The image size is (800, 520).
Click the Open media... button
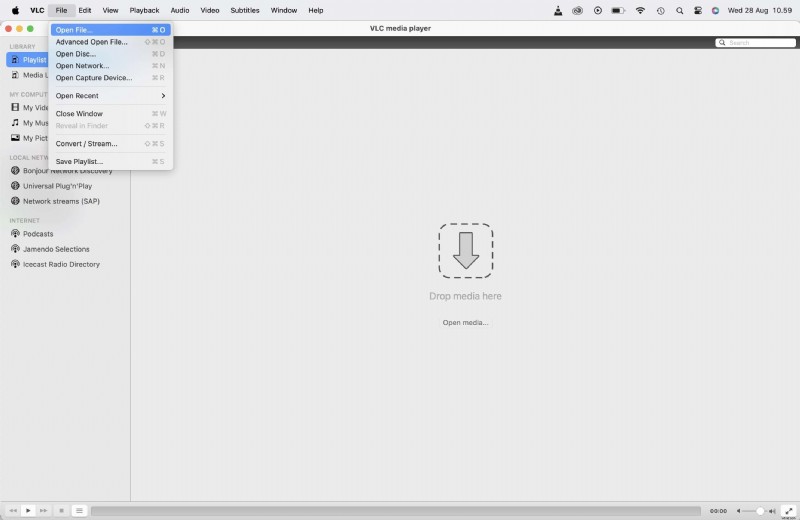pos(465,323)
